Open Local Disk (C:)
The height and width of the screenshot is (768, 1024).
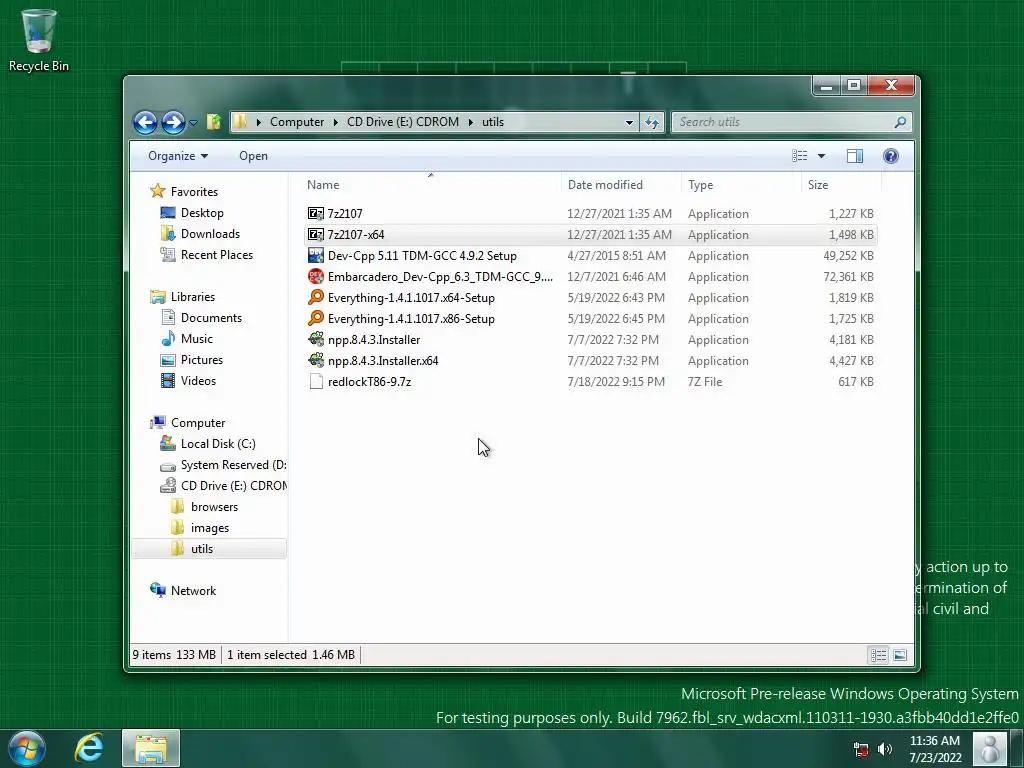(x=218, y=444)
